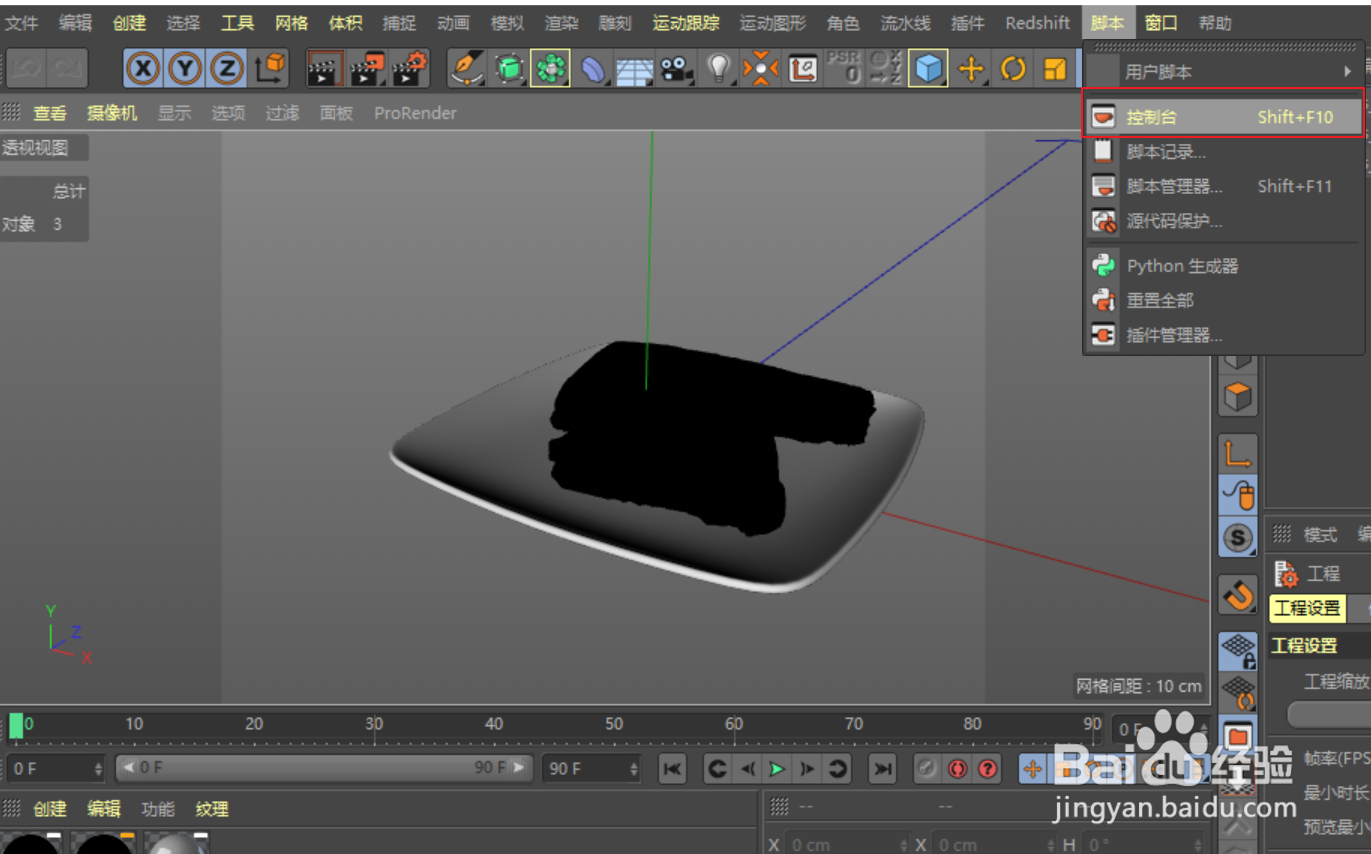Image resolution: width=1371 pixels, height=854 pixels.
Task: Click the camera object icon in toolbar
Action: pos(677,68)
